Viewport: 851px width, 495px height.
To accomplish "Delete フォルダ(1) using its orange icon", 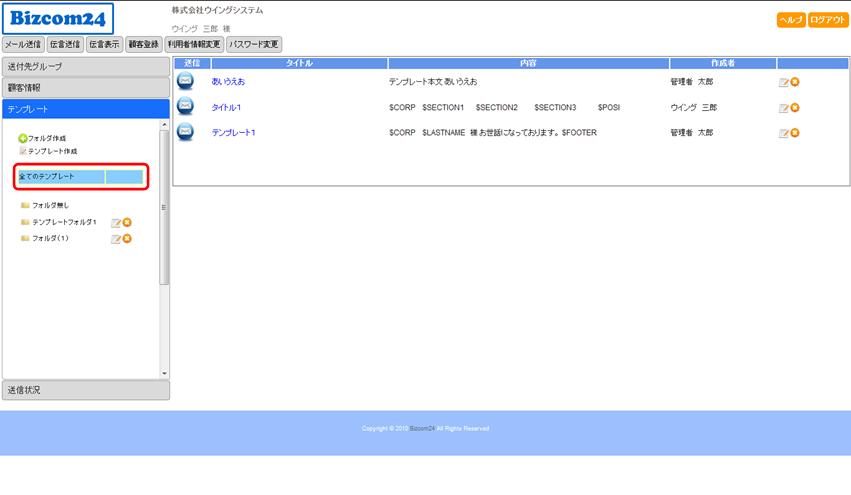I will (127, 238).
